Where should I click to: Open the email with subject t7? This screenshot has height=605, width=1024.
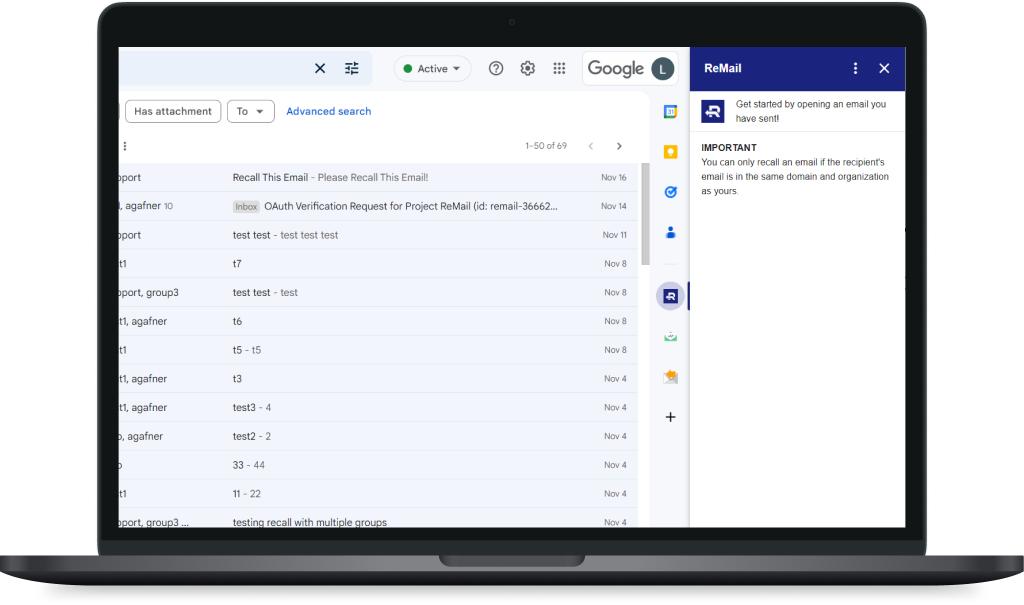[x=379, y=263]
